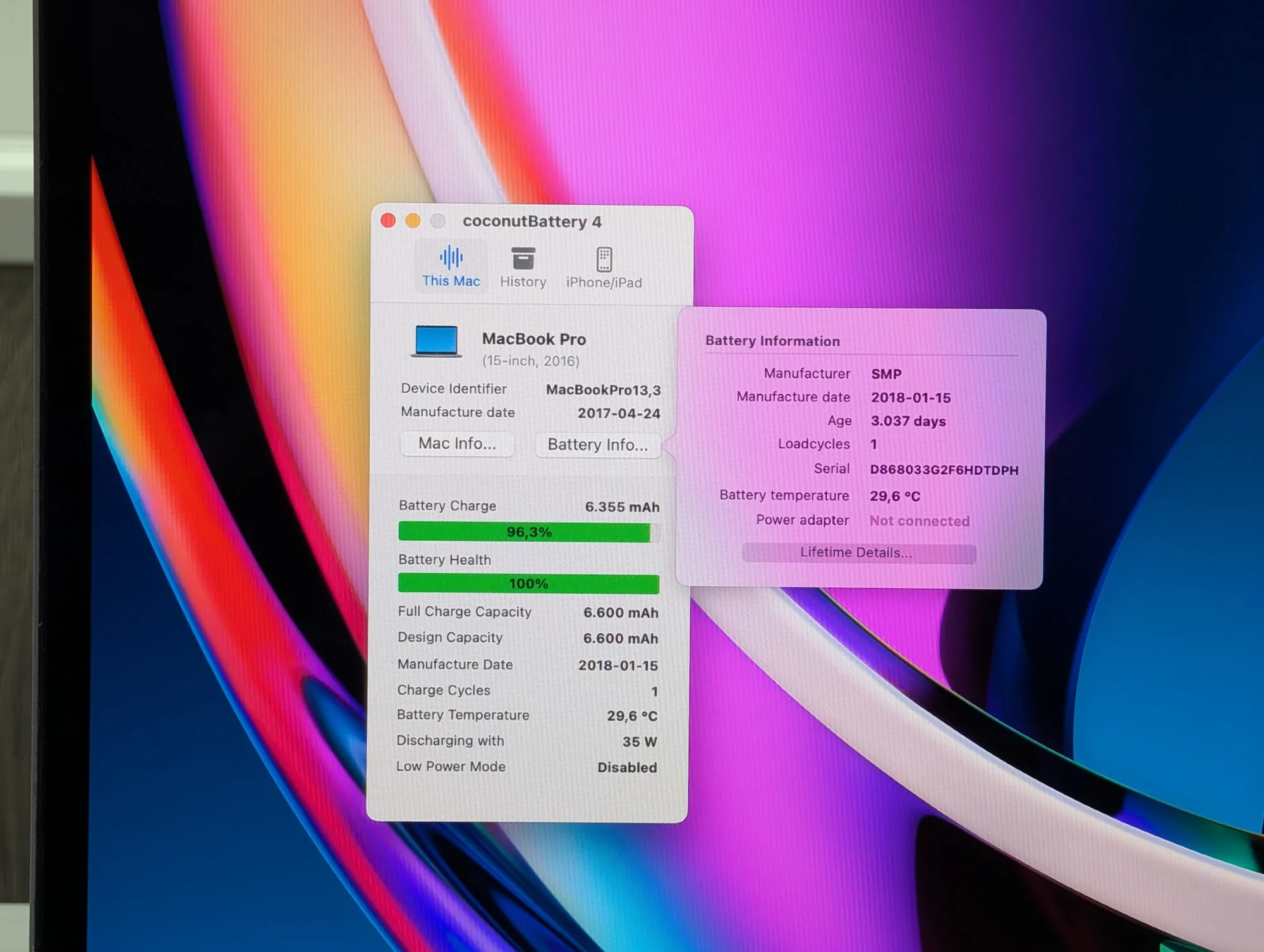Click the 2017-04-24 manufacture date value
The width and height of the screenshot is (1264, 952).
click(619, 413)
